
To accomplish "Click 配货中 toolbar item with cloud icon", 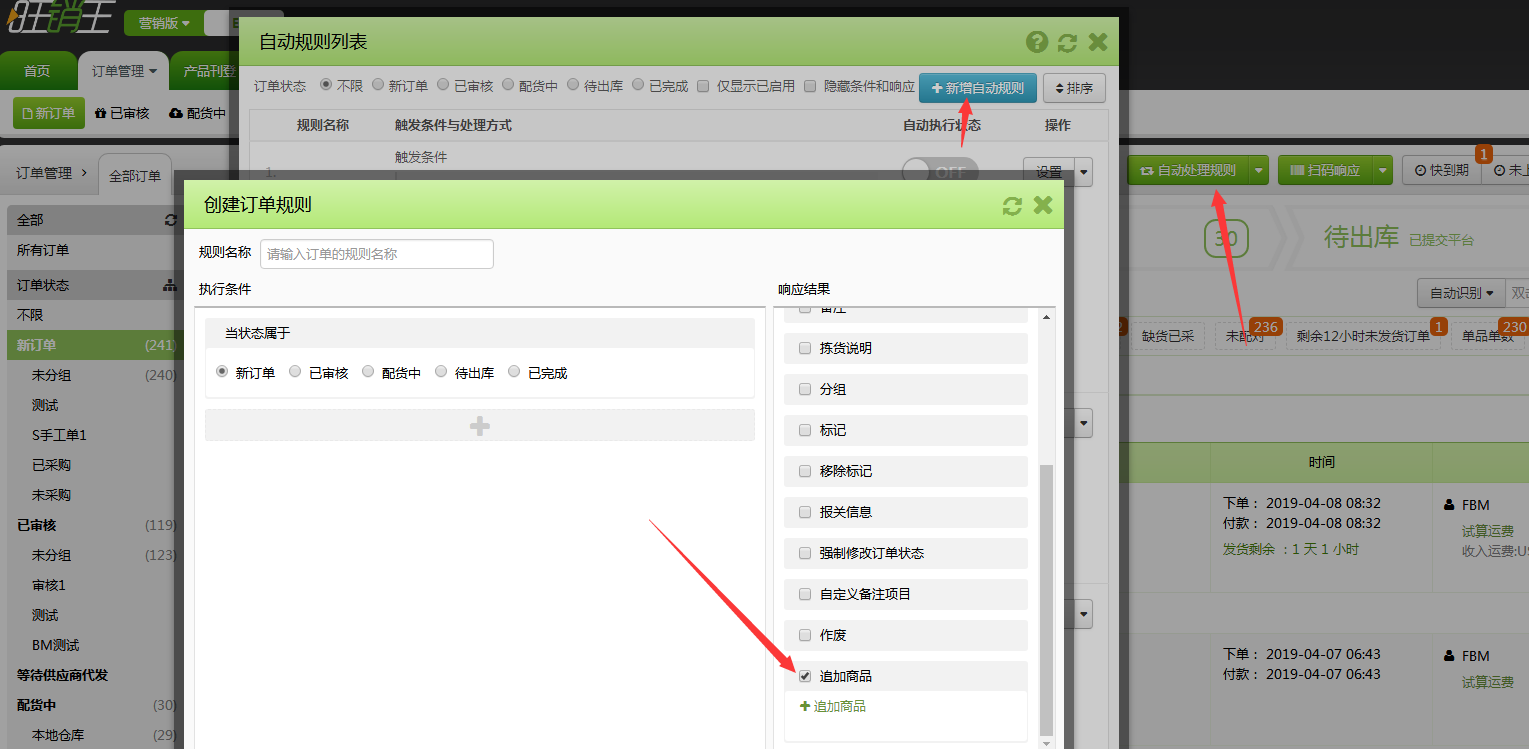I will (198, 113).
